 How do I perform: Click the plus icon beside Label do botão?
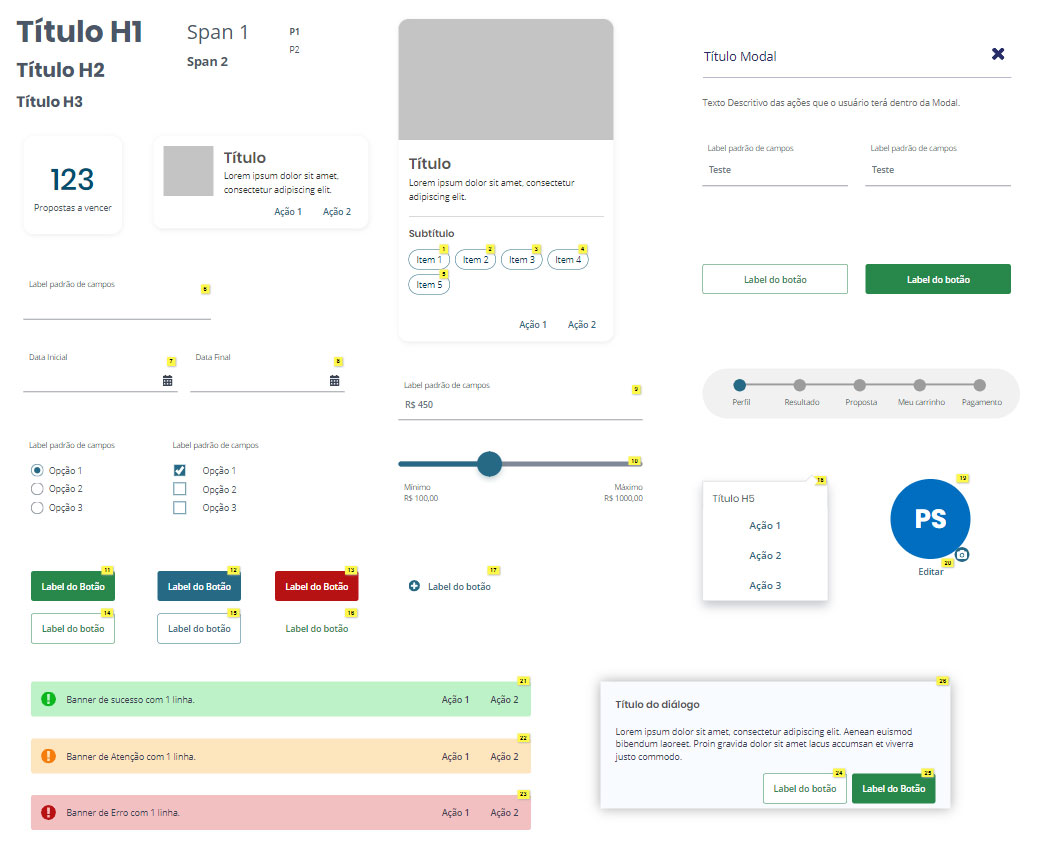tap(414, 586)
